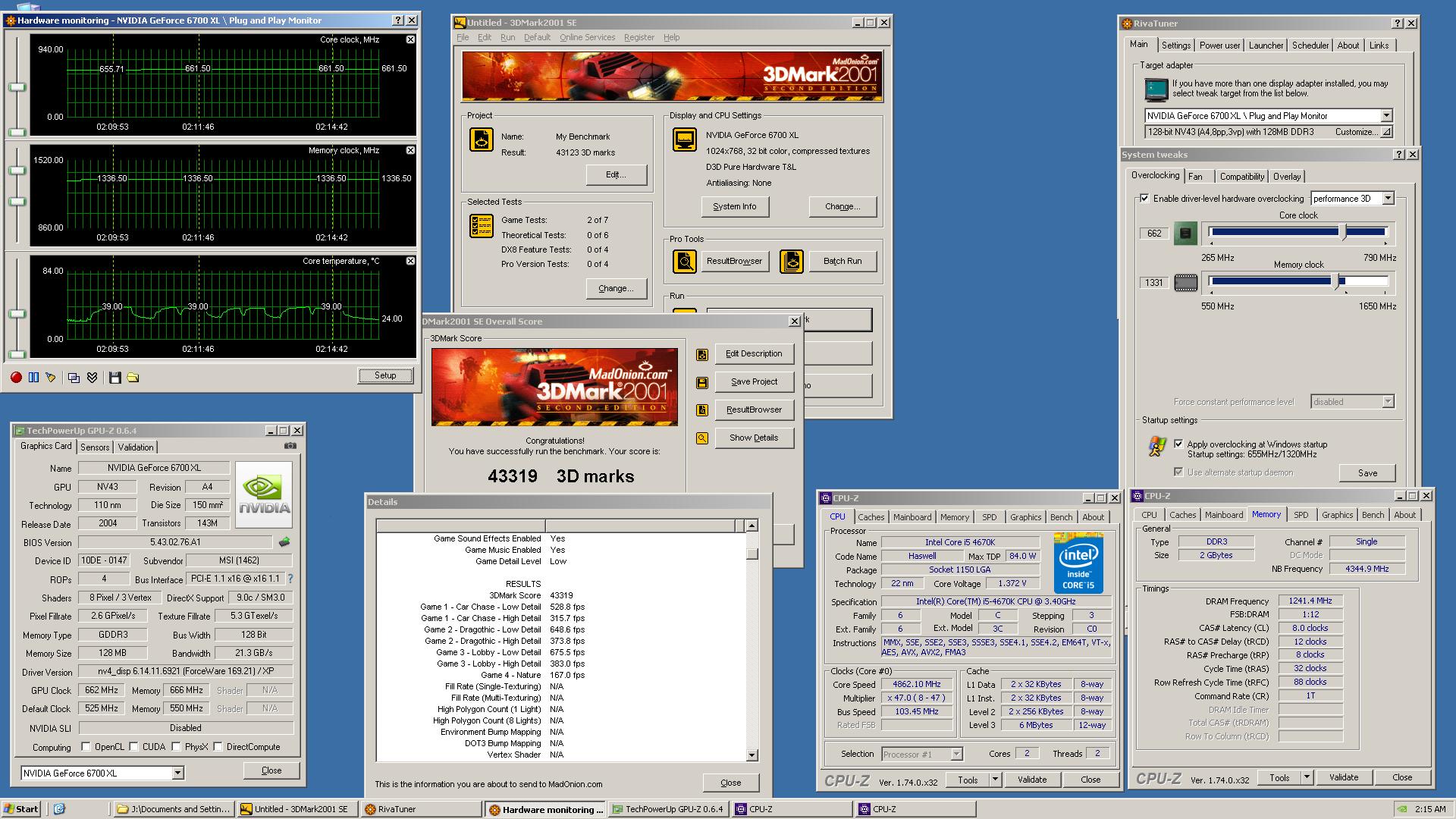Click the Core clock graph vertical slider handle
This screenshot has width=1456, height=819.
point(17,87)
